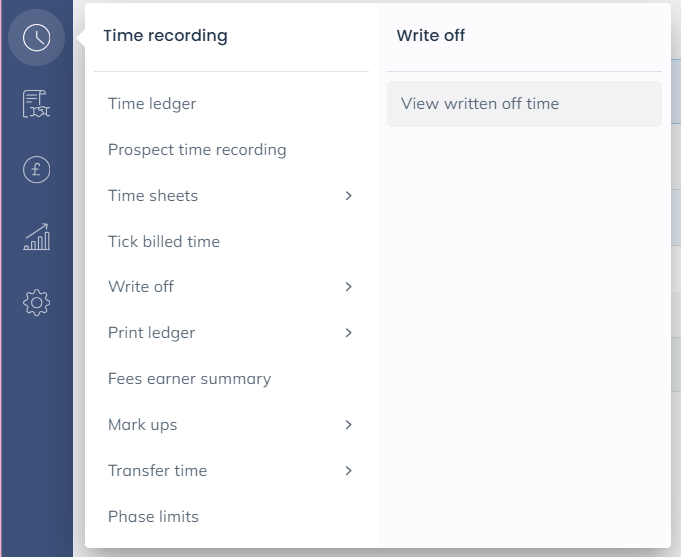This screenshot has height=557, width=681.
Task: Choose Tick billed time
Action: point(164,242)
